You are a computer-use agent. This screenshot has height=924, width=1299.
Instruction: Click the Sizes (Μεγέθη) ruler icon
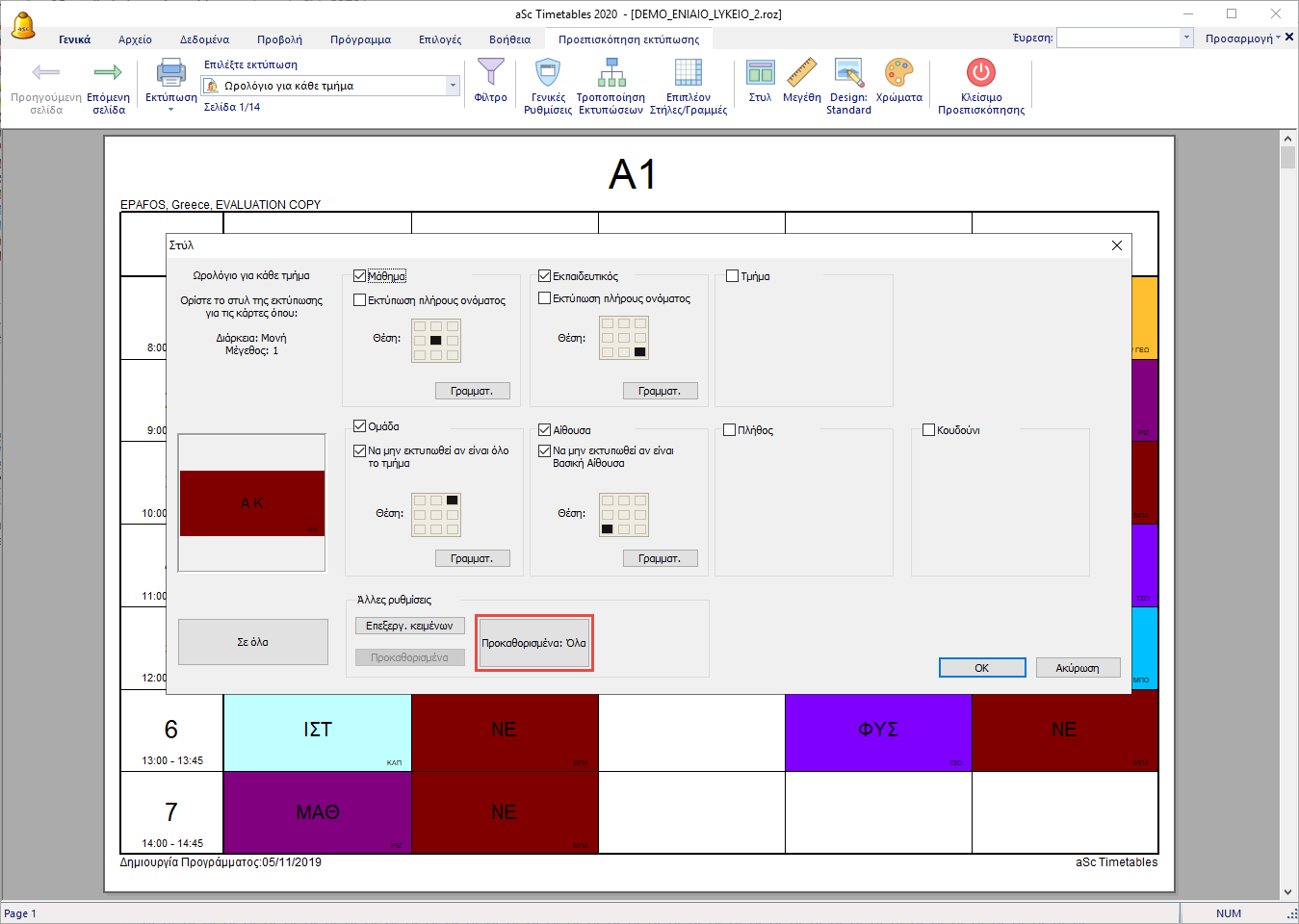(801, 74)
